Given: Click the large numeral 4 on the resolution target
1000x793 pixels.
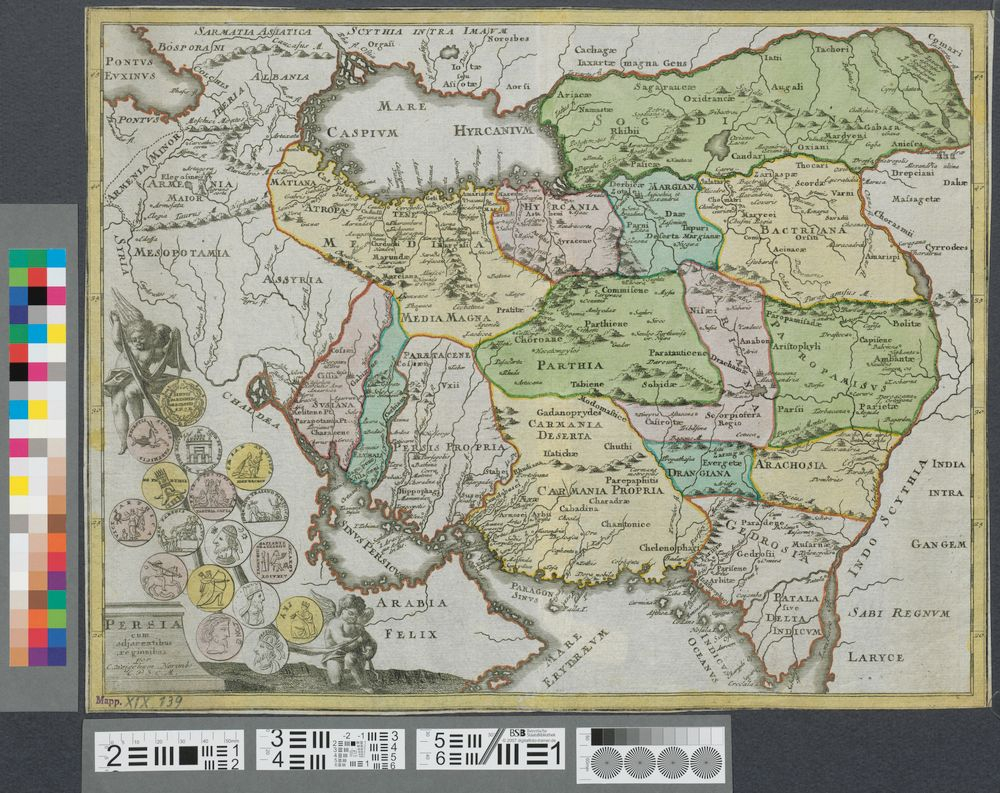Looking at the screenshot, I should point(277,759).
